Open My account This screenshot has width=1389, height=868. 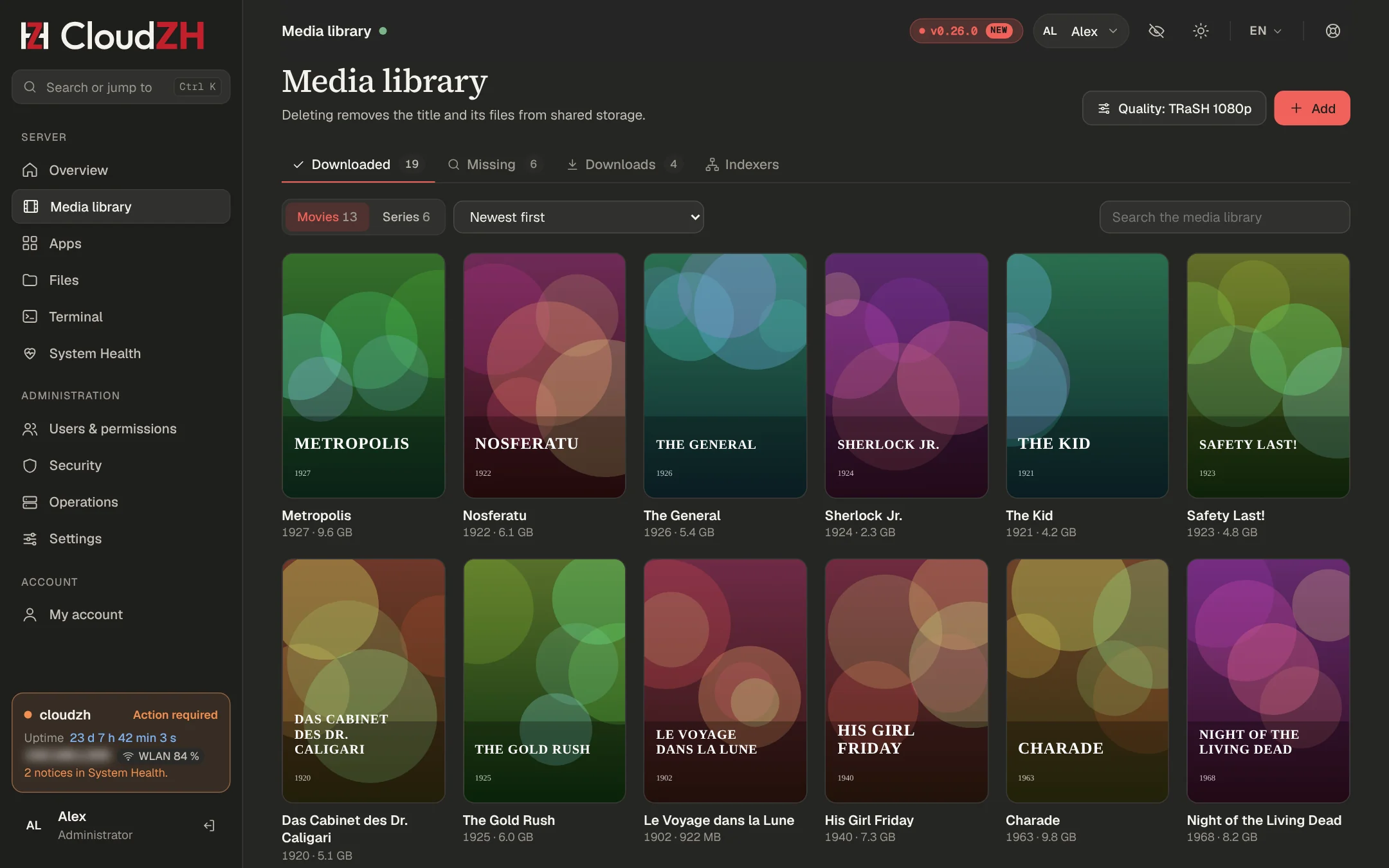[121, 614]
